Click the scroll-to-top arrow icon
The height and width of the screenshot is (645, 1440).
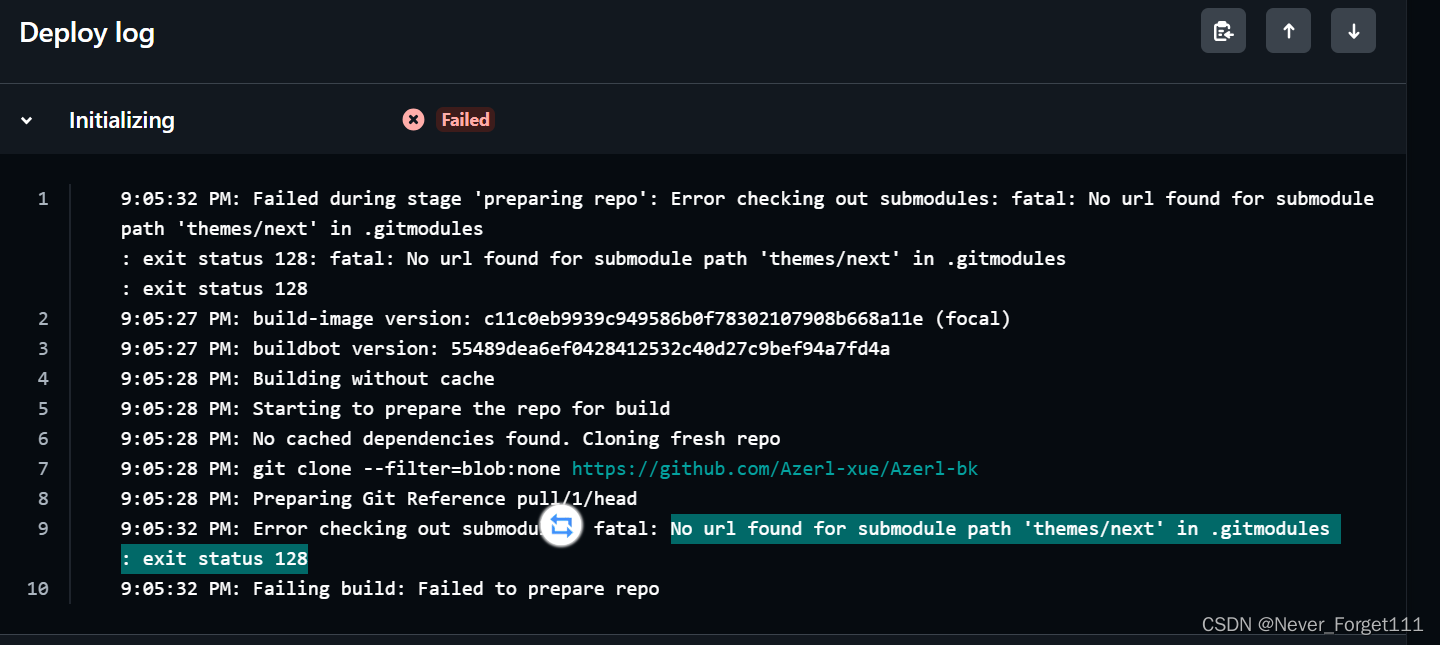(1288, 30)
